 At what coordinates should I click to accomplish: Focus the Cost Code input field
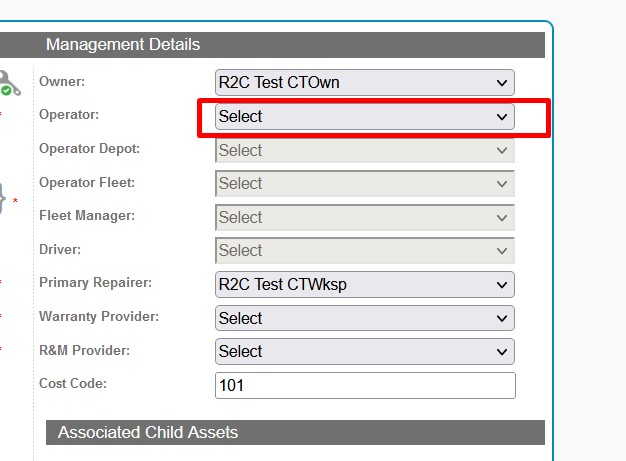365,385
